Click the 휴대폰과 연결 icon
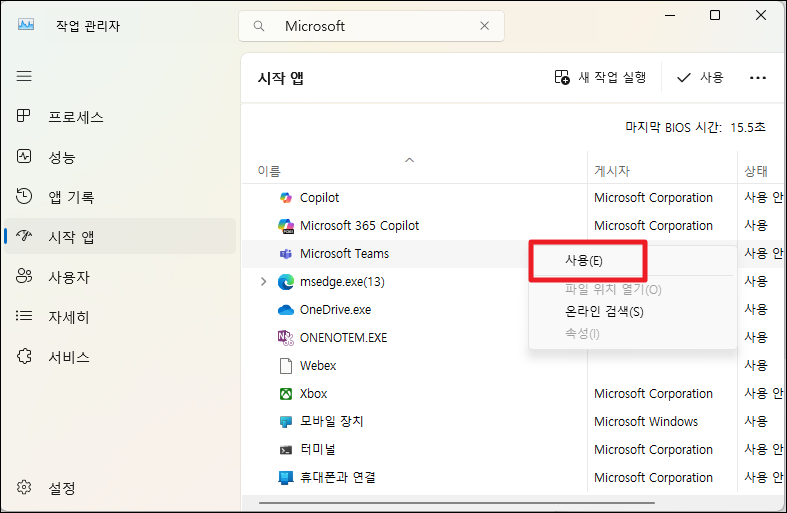The image size is (787, 513). pos(286,478)
